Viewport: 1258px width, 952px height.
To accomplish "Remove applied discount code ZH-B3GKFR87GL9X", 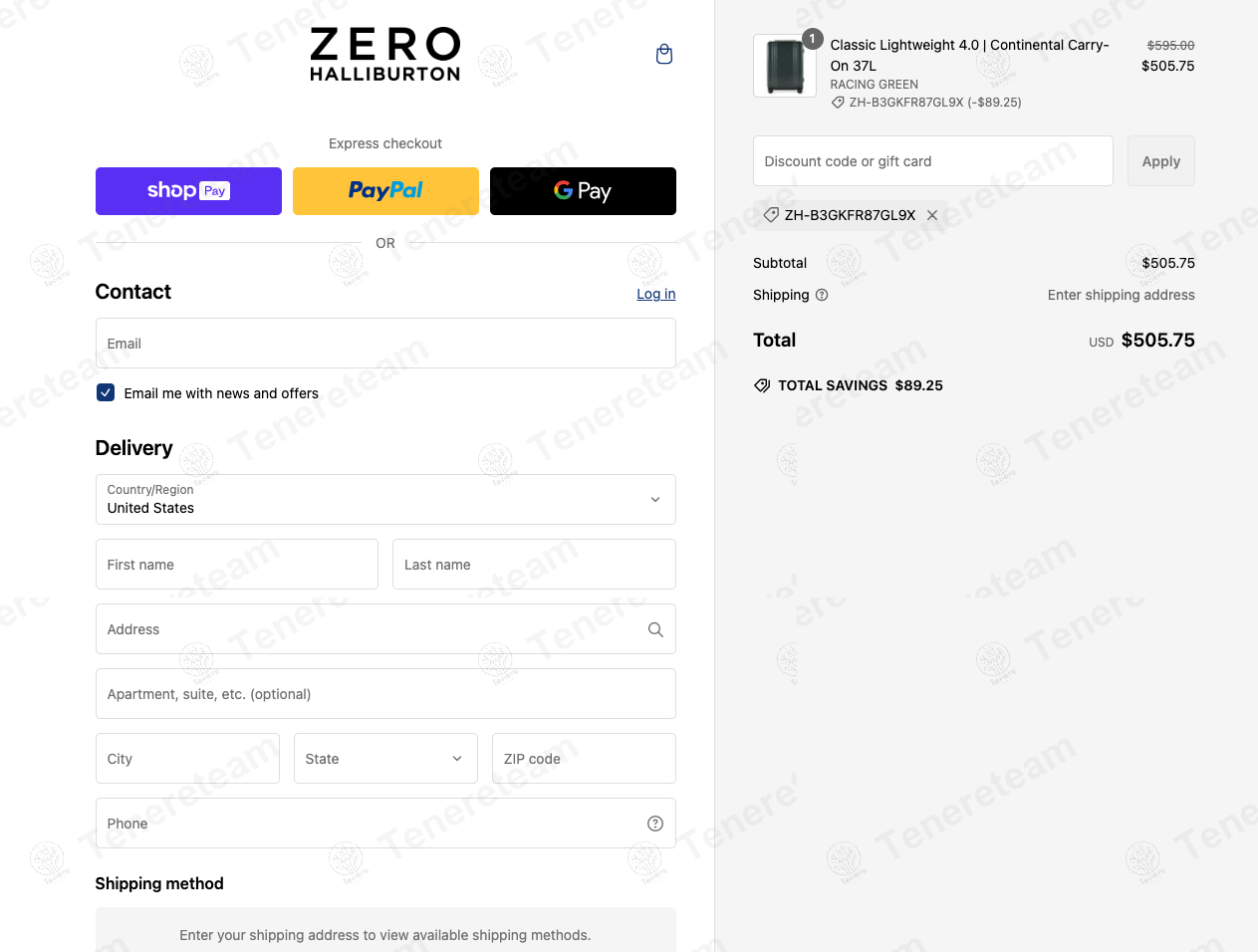I will coord(932,215).
